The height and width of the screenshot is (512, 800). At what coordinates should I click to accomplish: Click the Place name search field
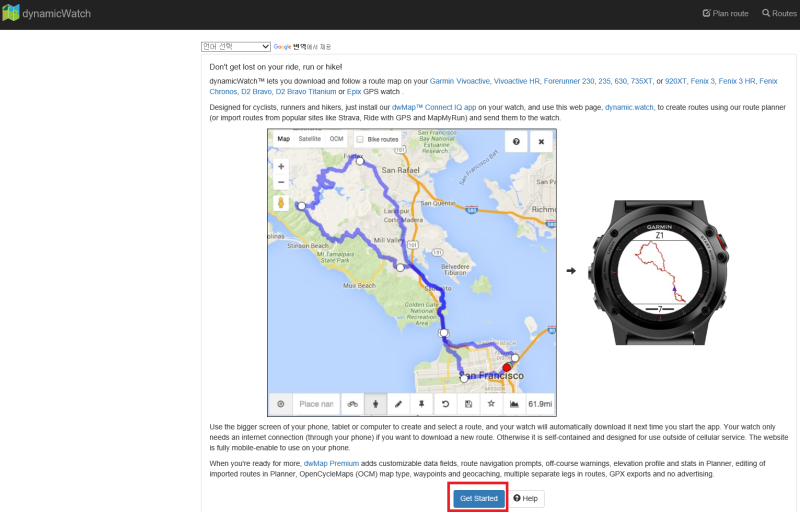(316, 404)
